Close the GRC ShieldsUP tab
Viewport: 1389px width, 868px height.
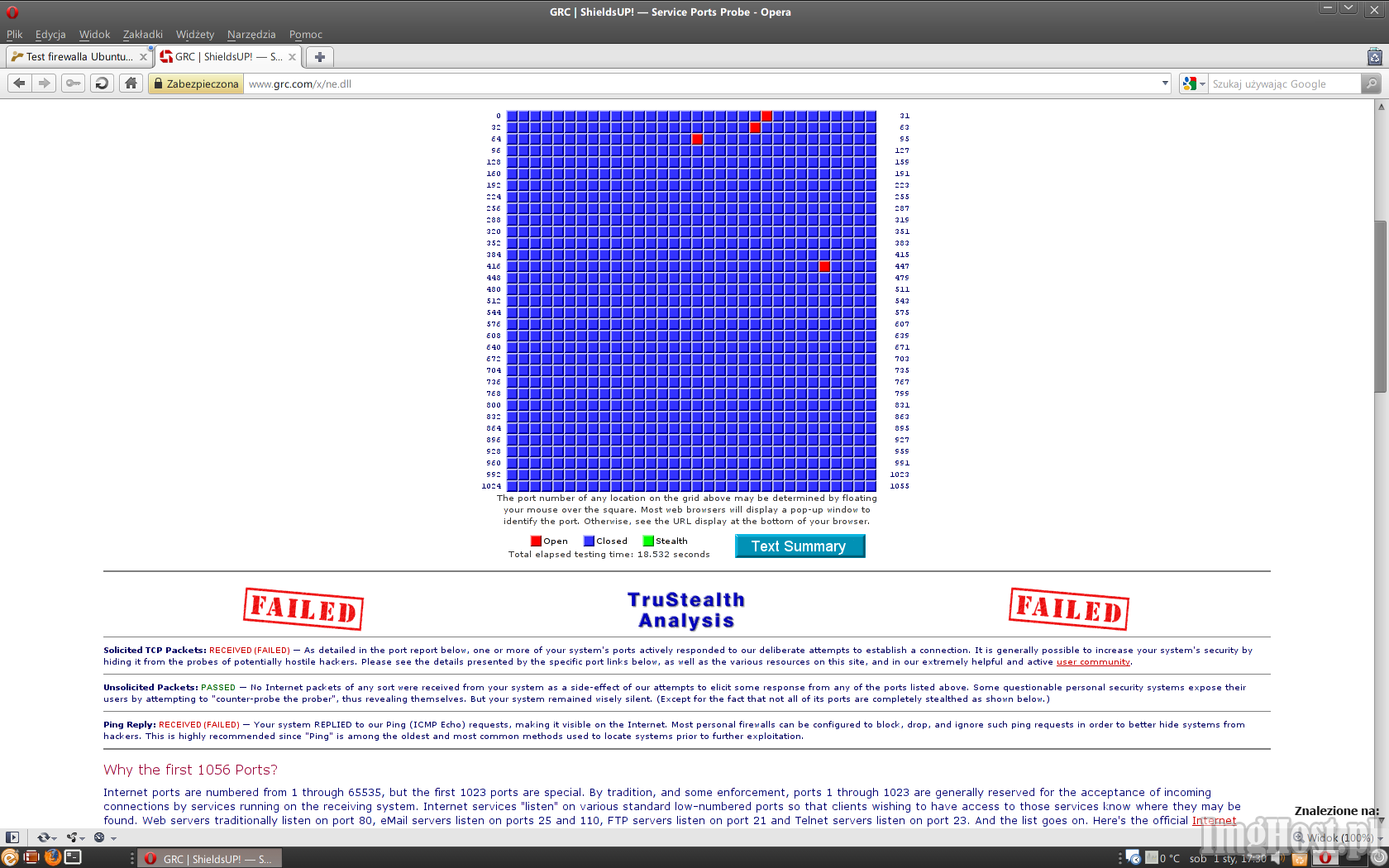coord(292,57)
